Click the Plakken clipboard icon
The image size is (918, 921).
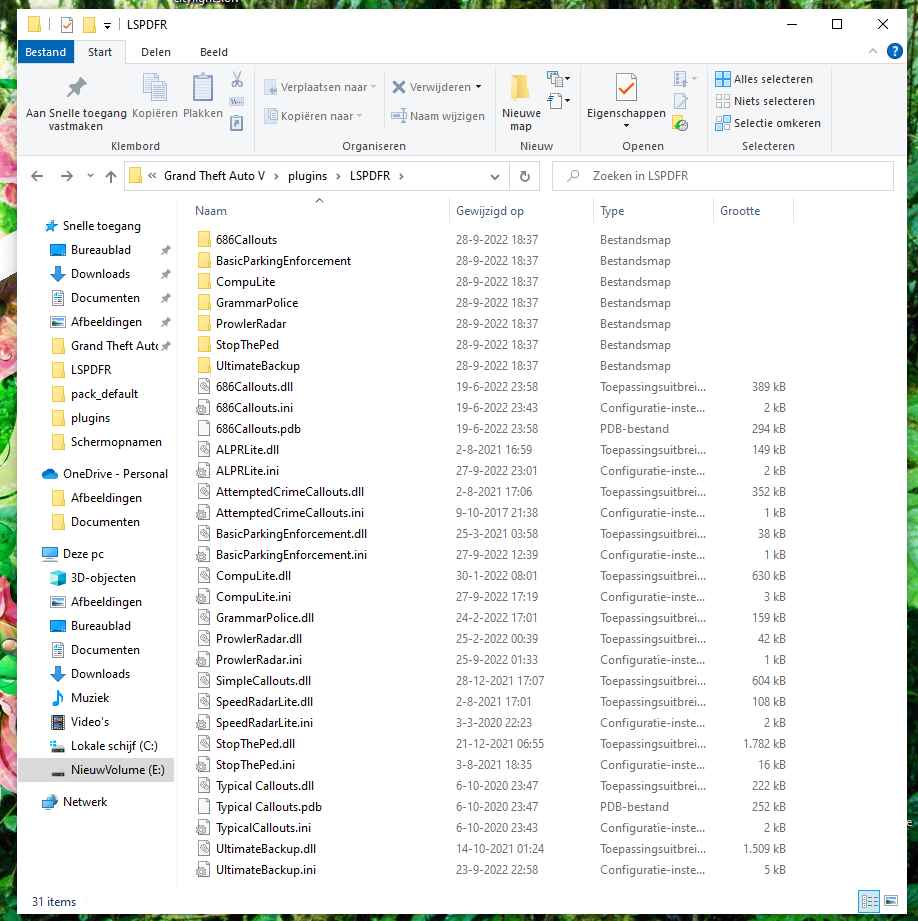click(203, 96)
